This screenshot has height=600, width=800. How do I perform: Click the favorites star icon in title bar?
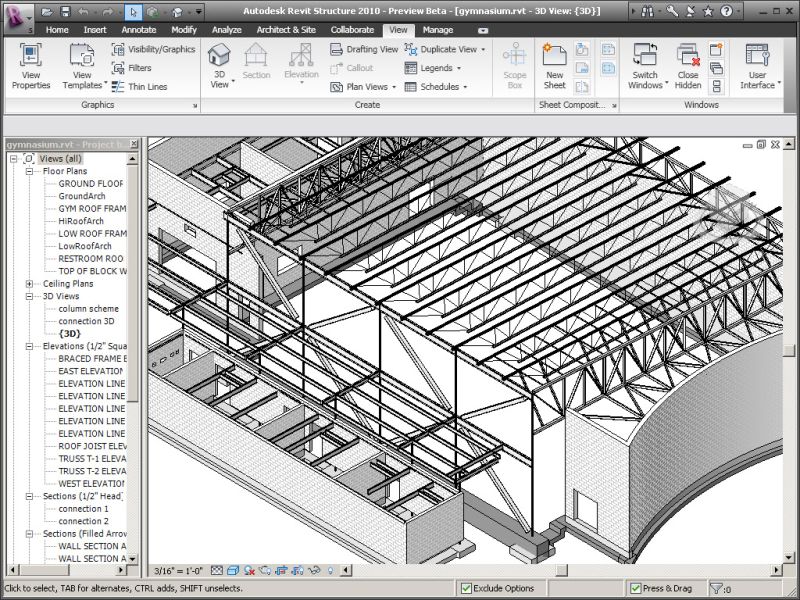(x=708, y=11)
